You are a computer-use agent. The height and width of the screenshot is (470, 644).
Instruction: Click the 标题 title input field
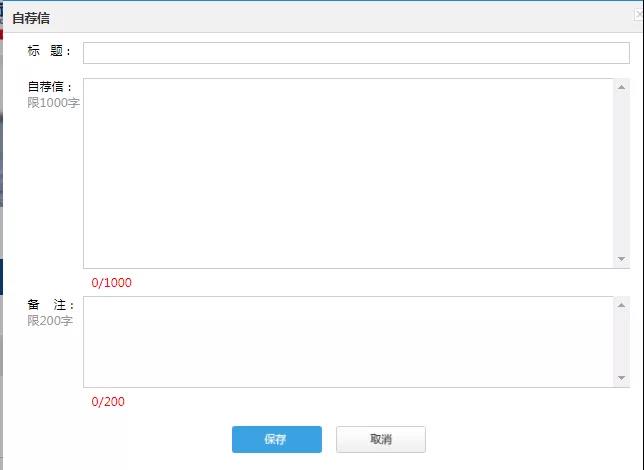(x=356, y=53)
